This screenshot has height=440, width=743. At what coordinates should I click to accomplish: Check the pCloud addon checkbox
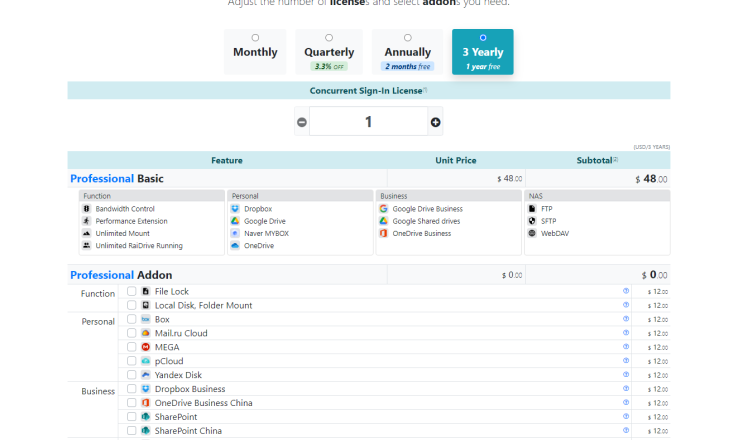click(132, 361)
